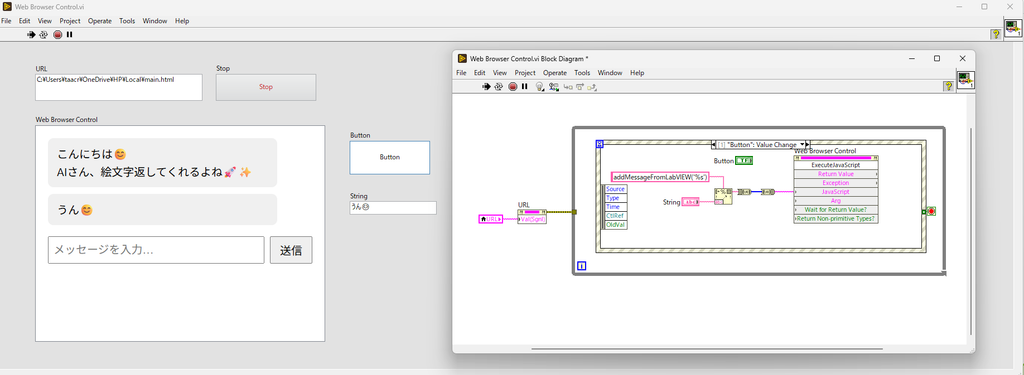Toggle Highlight Execution light bulb
1024x375 pixels.
click(539, 86)
